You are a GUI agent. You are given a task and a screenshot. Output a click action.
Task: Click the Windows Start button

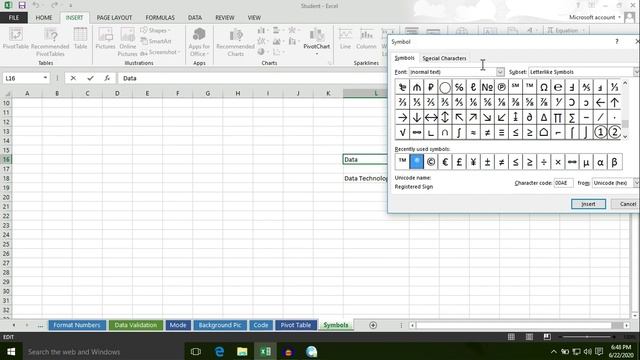click(x=11, y=351)
